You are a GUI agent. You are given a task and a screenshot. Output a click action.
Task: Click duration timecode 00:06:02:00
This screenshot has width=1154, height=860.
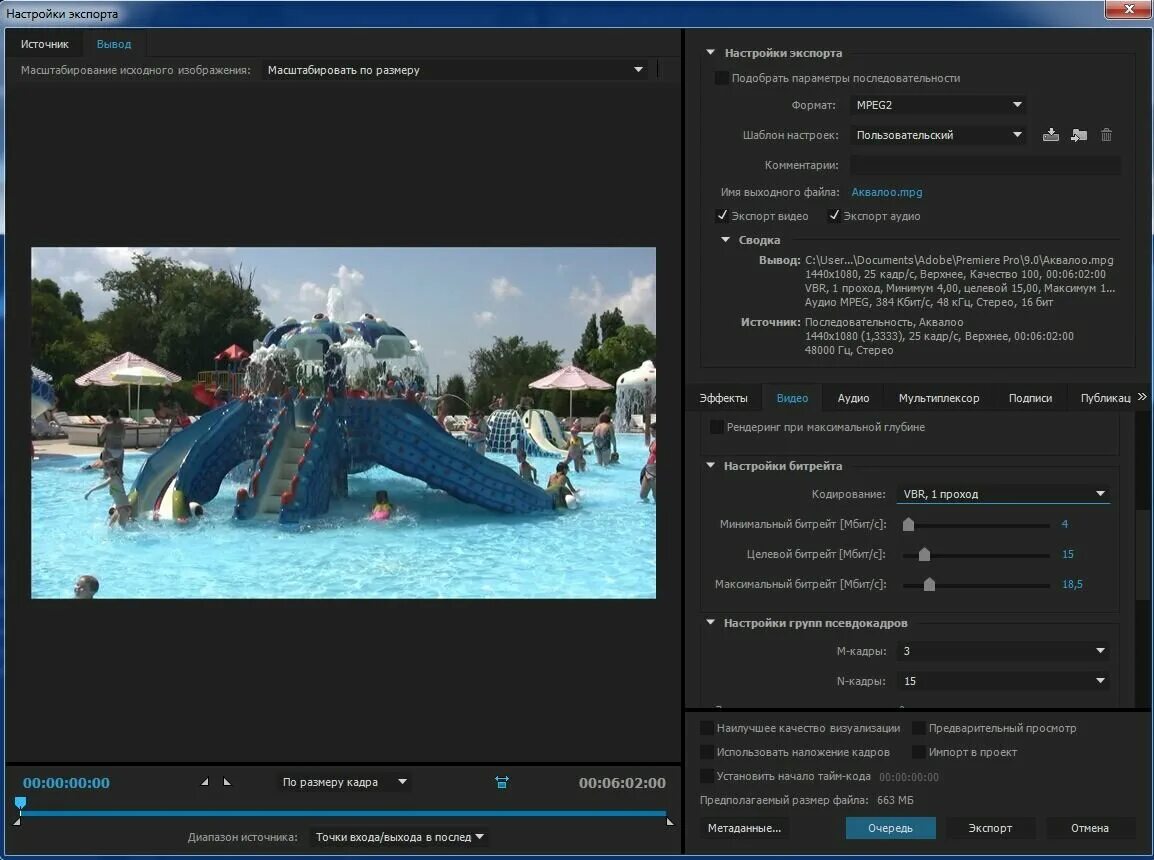622,783
